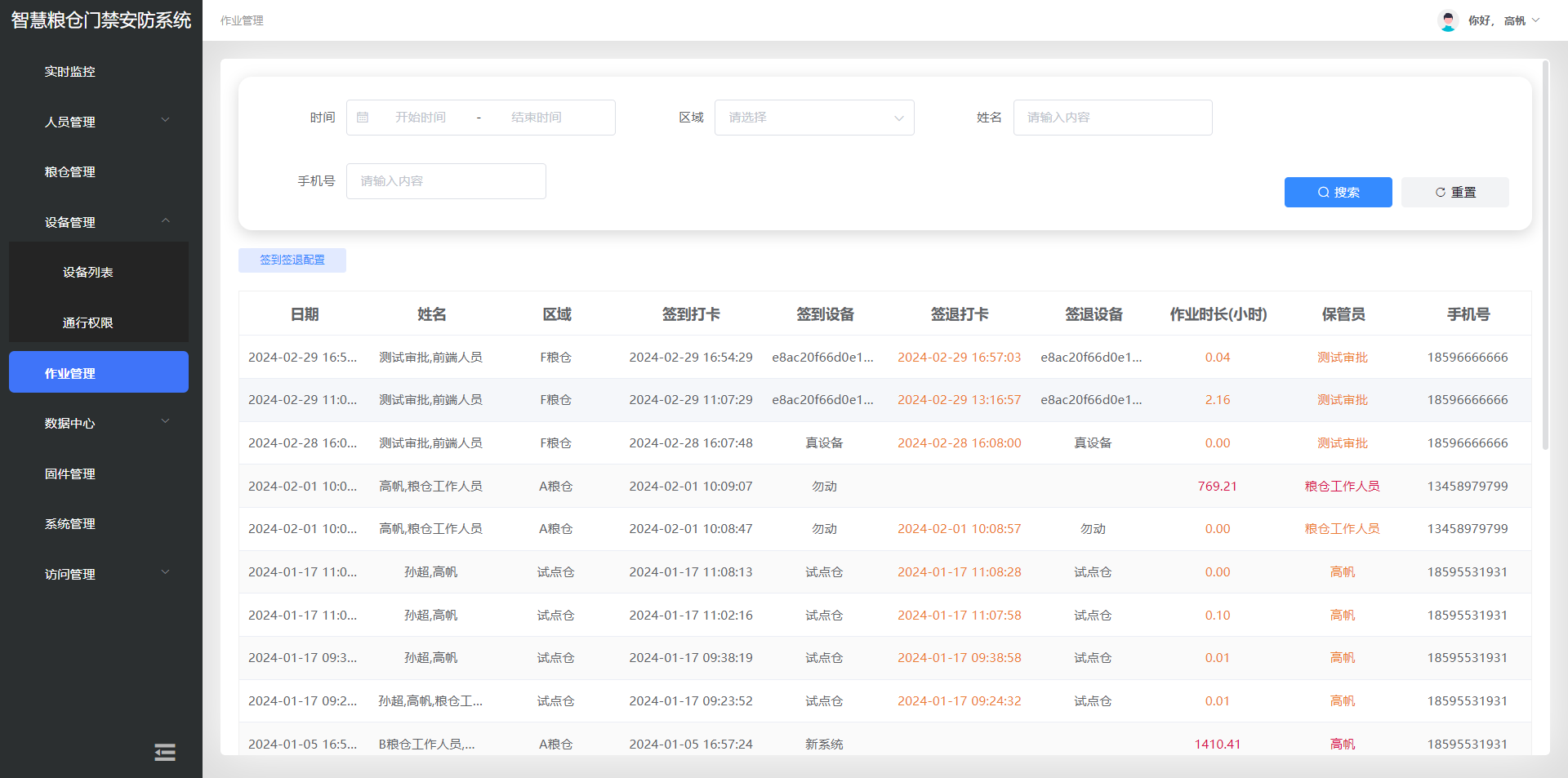Click name cell 孙超,高帆,粮仓工...
1568x778 pixels.
pos(430,701)
